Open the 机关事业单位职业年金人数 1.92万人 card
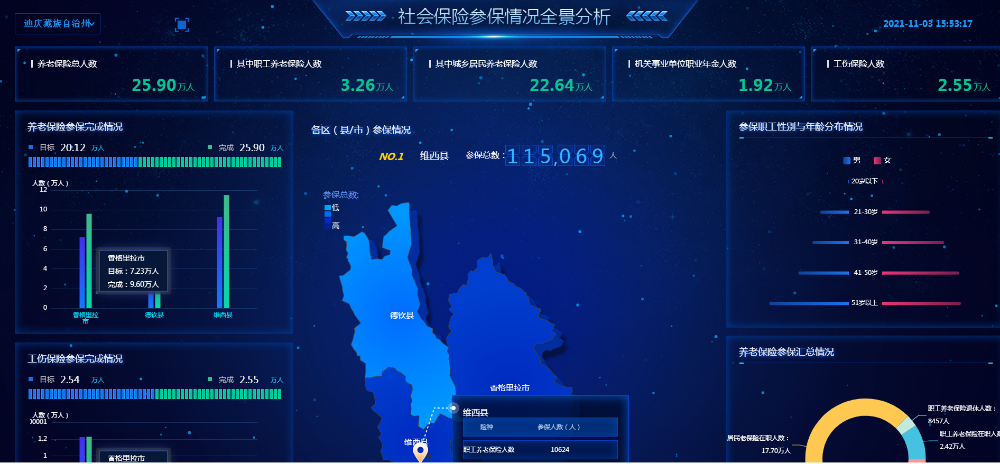 click(x=709, y=74)
